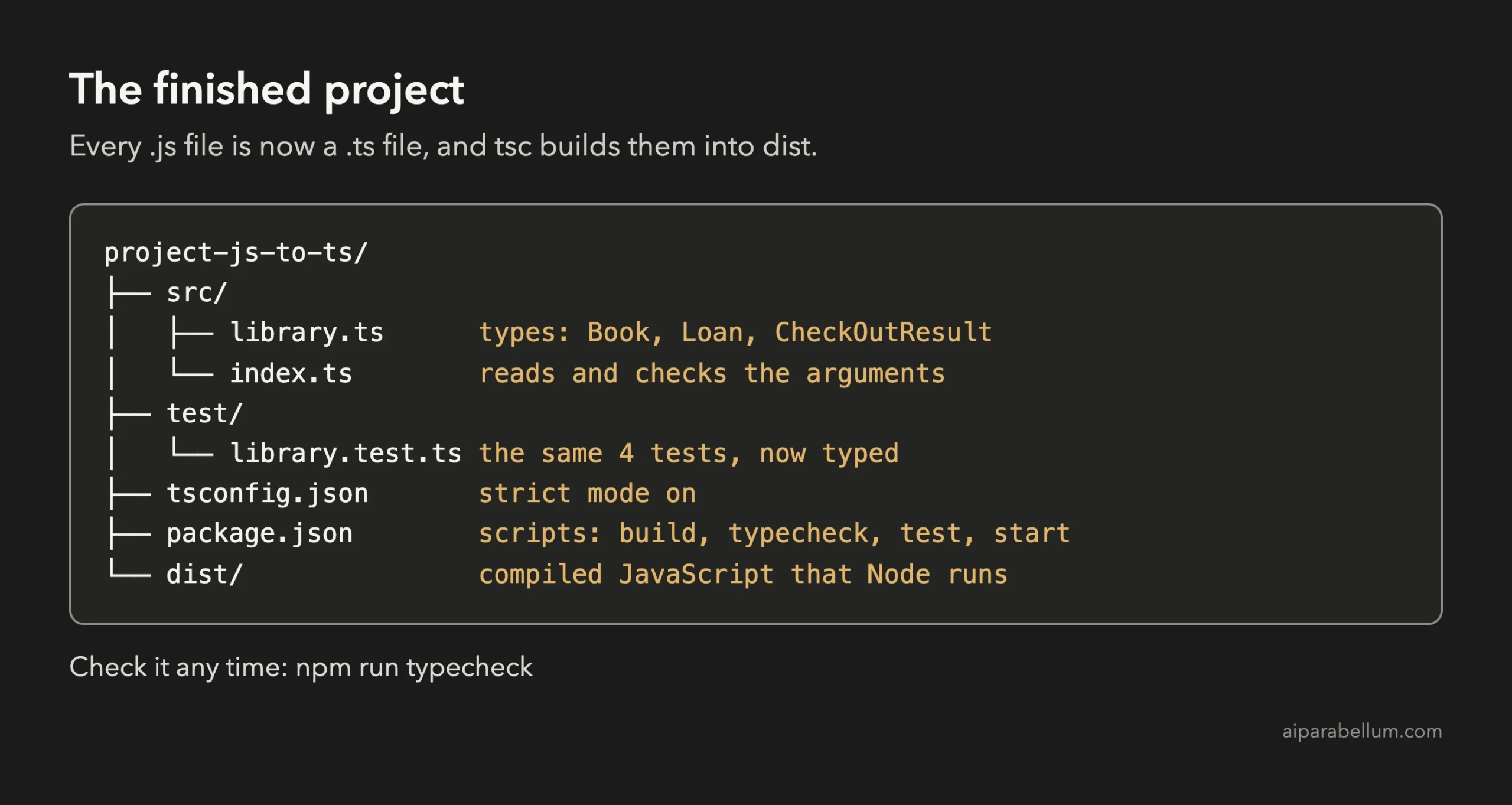Click the index.ts file name
This screenshot has height=805, width=1512.
pyautogui.click(x=291, y=373)
